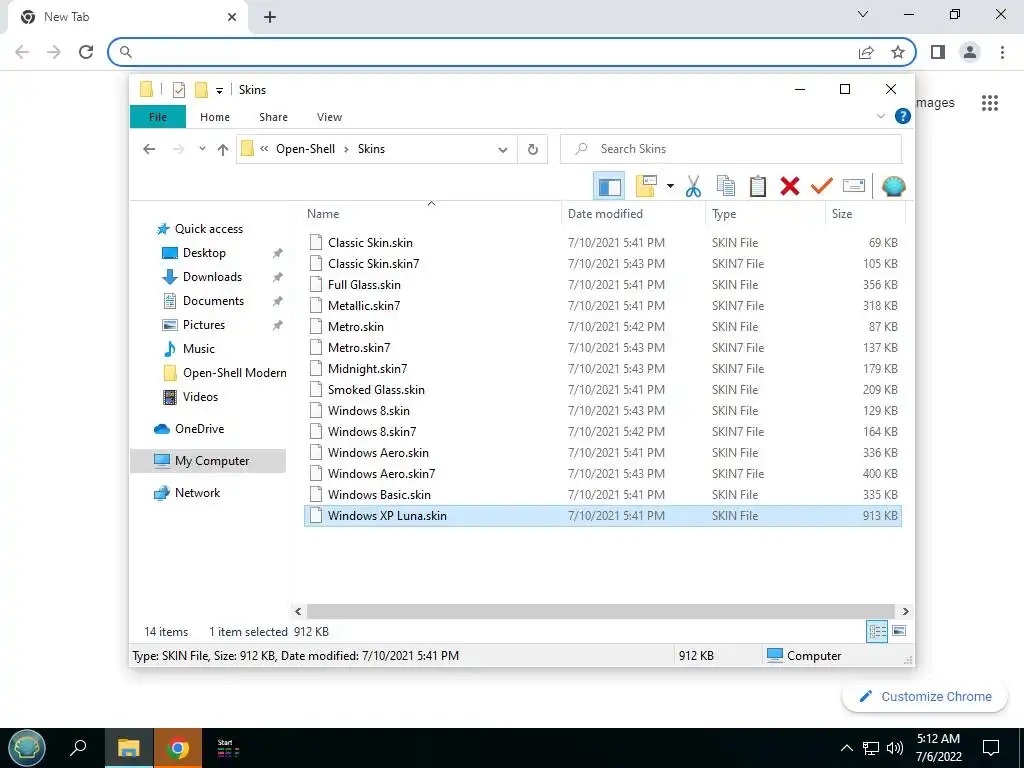Cut selected file with scissors icon
The height and width of the screenshot is (768, 1024).
point(694,186)
